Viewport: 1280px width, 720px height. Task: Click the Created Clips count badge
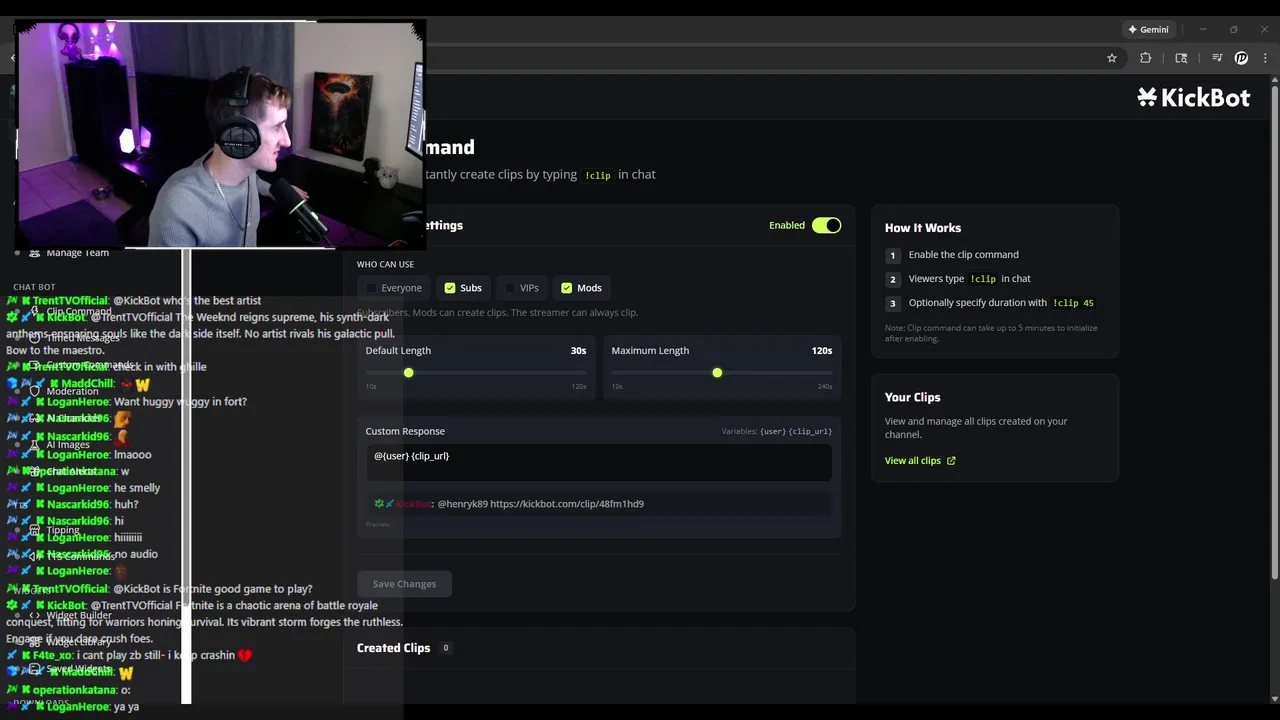point(446,648)
